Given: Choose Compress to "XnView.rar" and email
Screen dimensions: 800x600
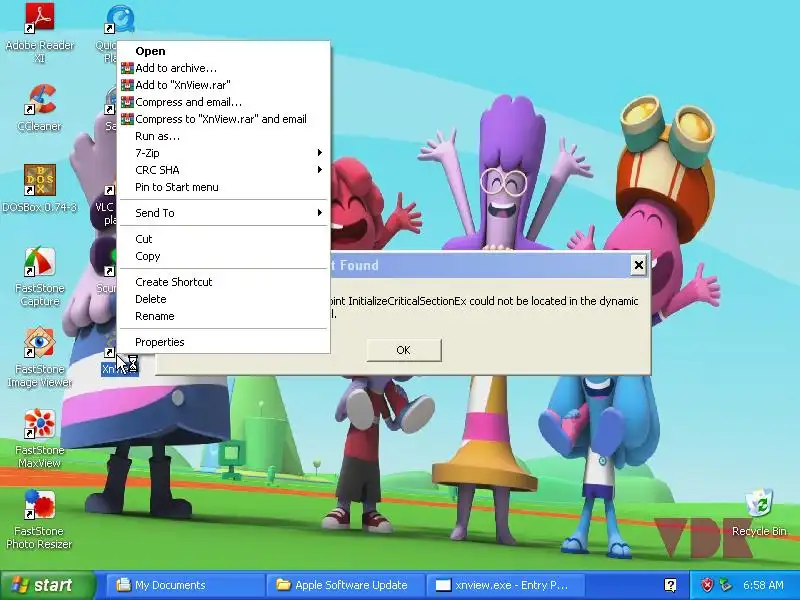Looking at the screenshot, I should (x=223, y=119).
